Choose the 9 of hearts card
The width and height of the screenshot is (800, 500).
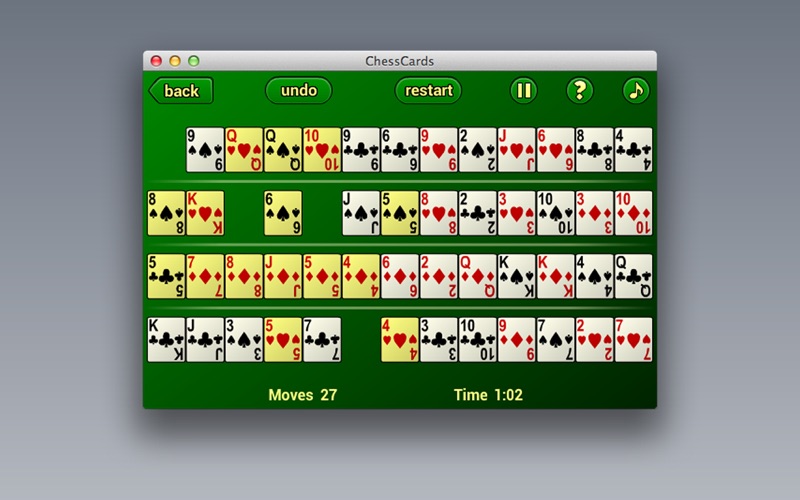point(439,149)
